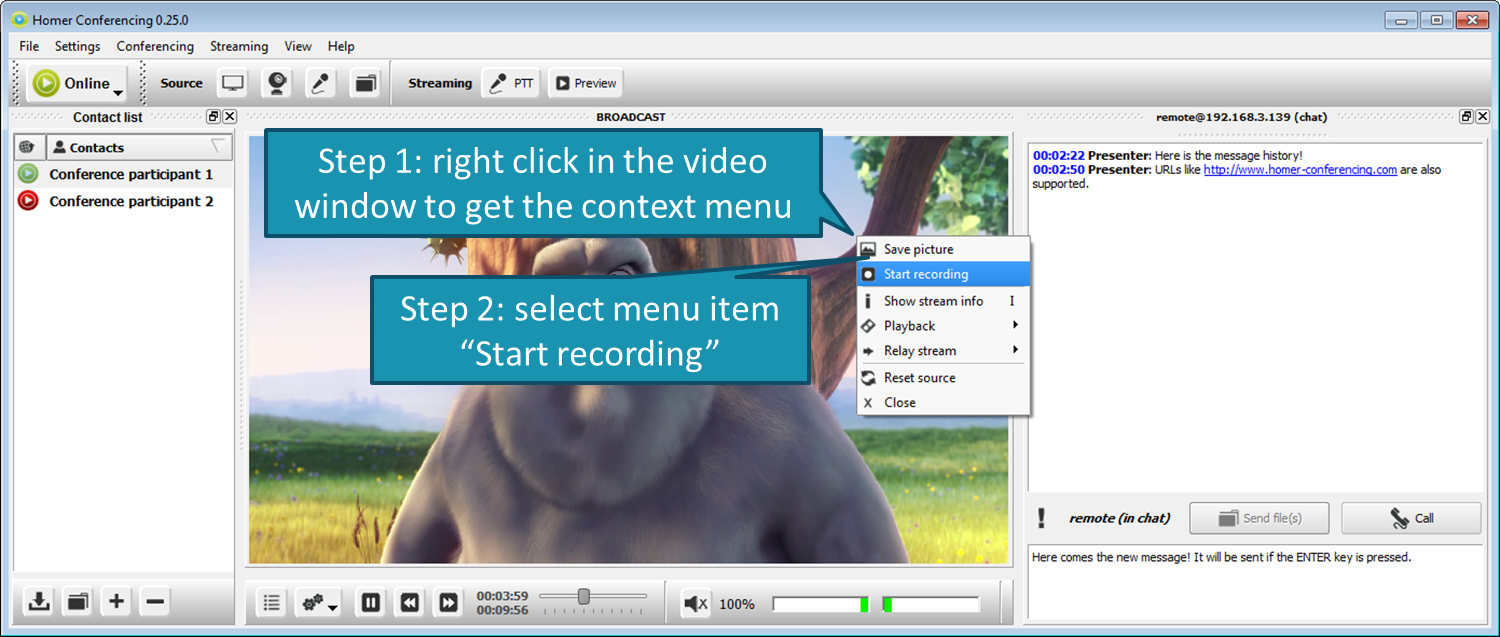Click the remote (in chat) label
Viewport: 1500px width, 637px height.
[1119, 518]
